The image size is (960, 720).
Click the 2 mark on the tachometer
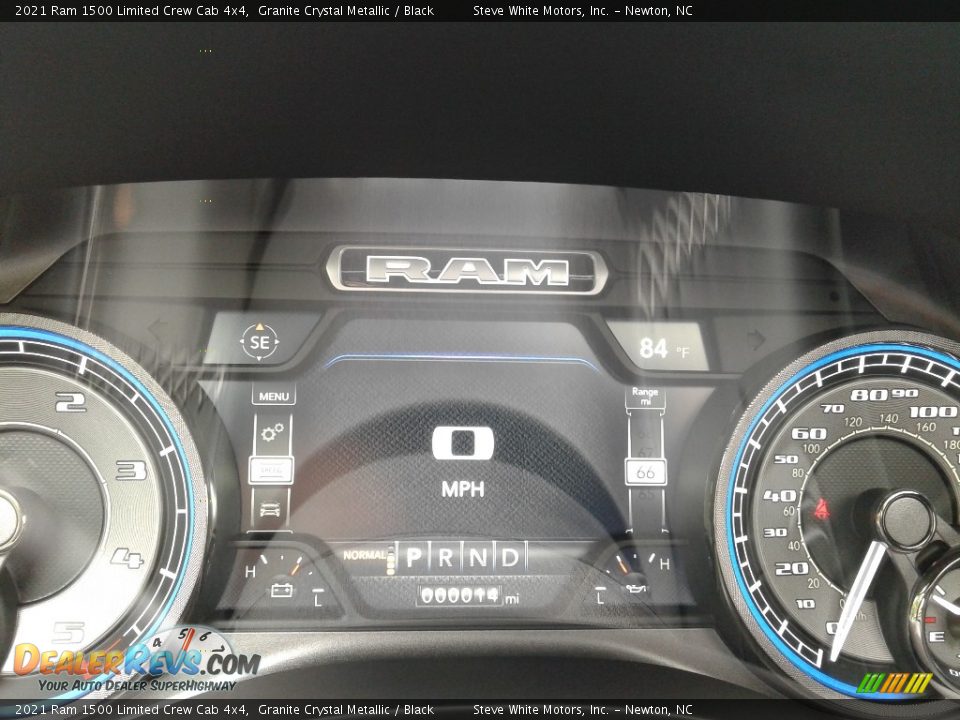click(x=71, y=402)
